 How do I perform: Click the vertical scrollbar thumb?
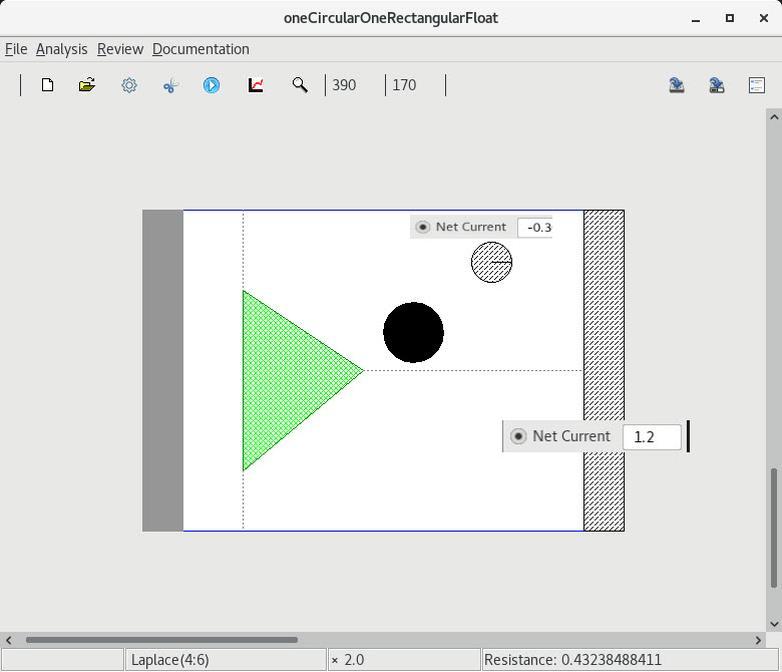click(x=773, y=528)
